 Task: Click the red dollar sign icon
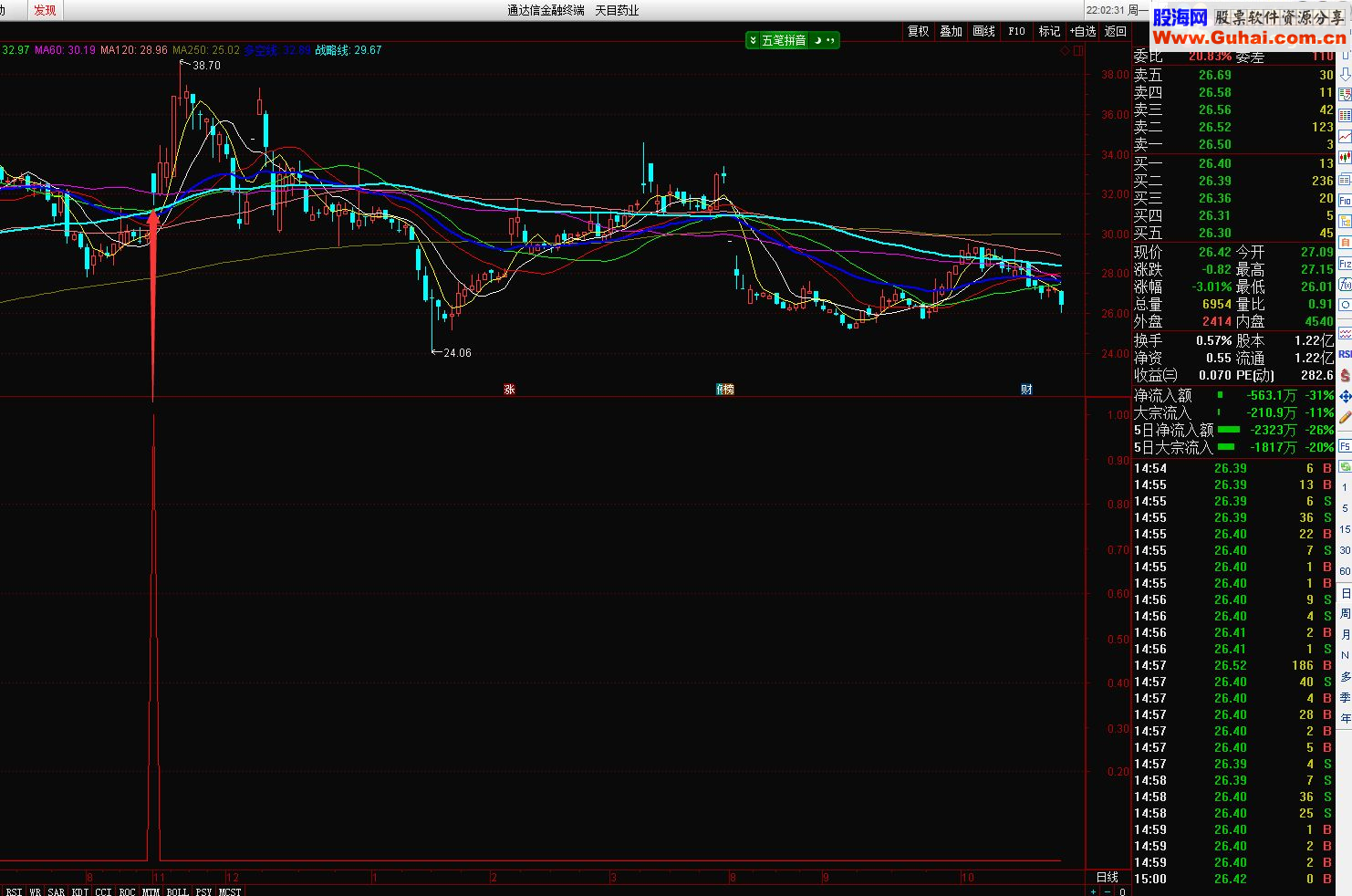(x=1345, y=375)
